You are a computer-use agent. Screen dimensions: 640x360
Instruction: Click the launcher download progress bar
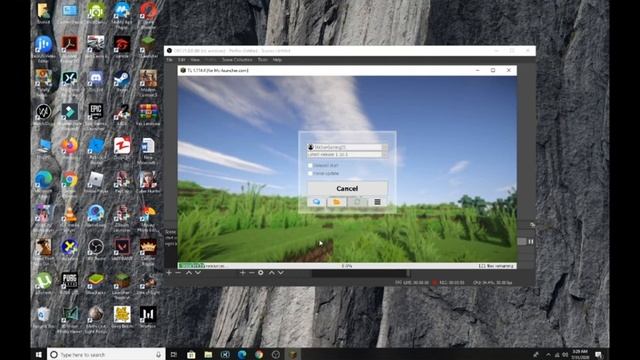tap(347, 266)
